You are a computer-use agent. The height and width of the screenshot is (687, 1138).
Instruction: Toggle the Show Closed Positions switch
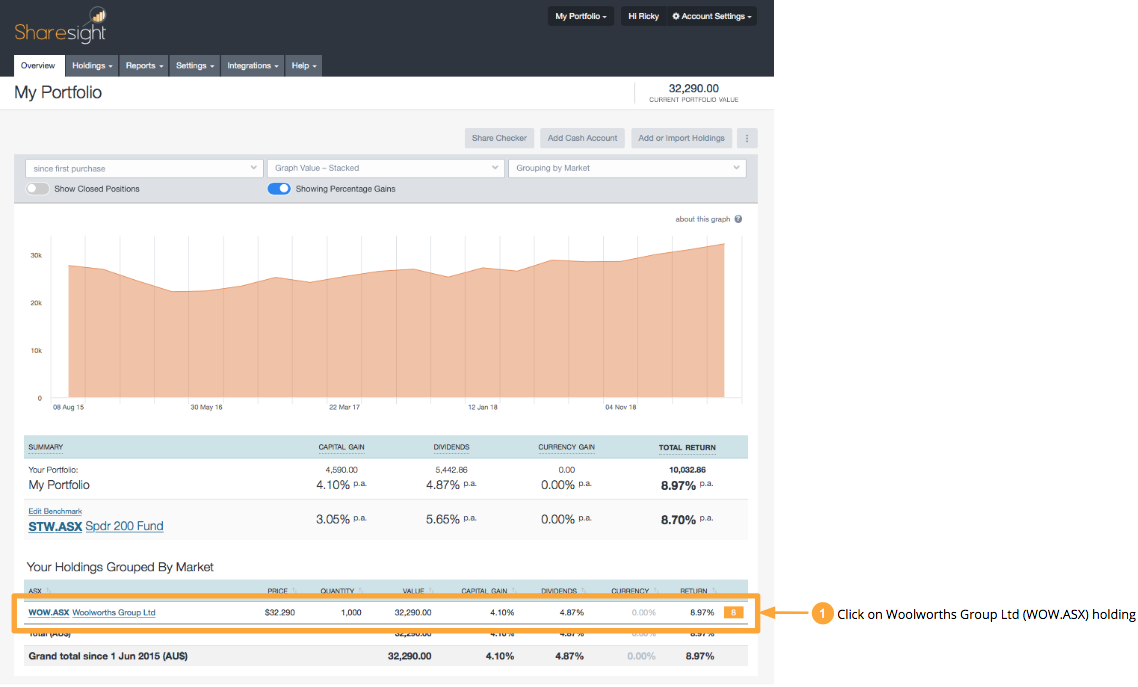[x=37, y=189]
